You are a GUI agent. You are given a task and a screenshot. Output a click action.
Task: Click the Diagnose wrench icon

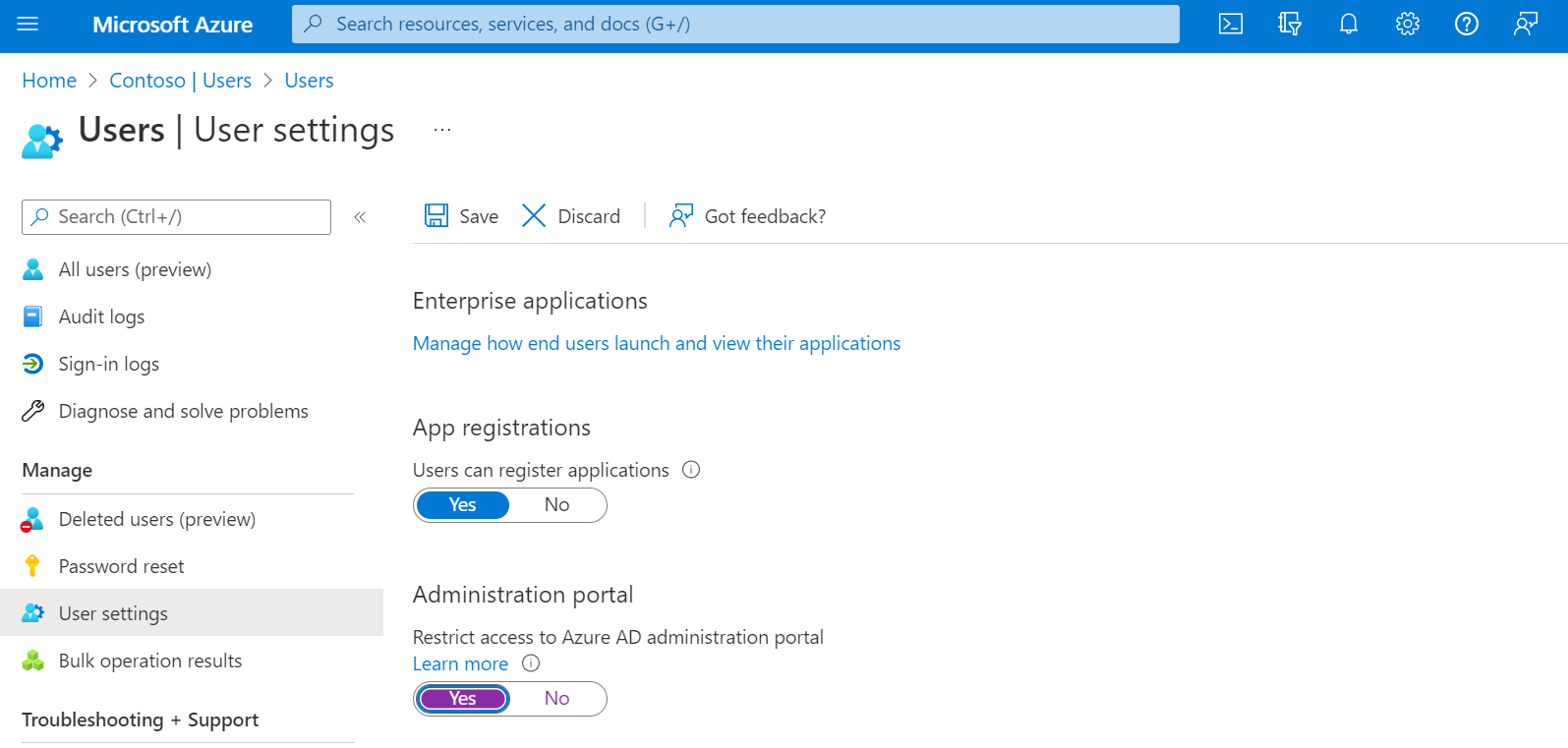pyautogui.click(x=33, y=411)
